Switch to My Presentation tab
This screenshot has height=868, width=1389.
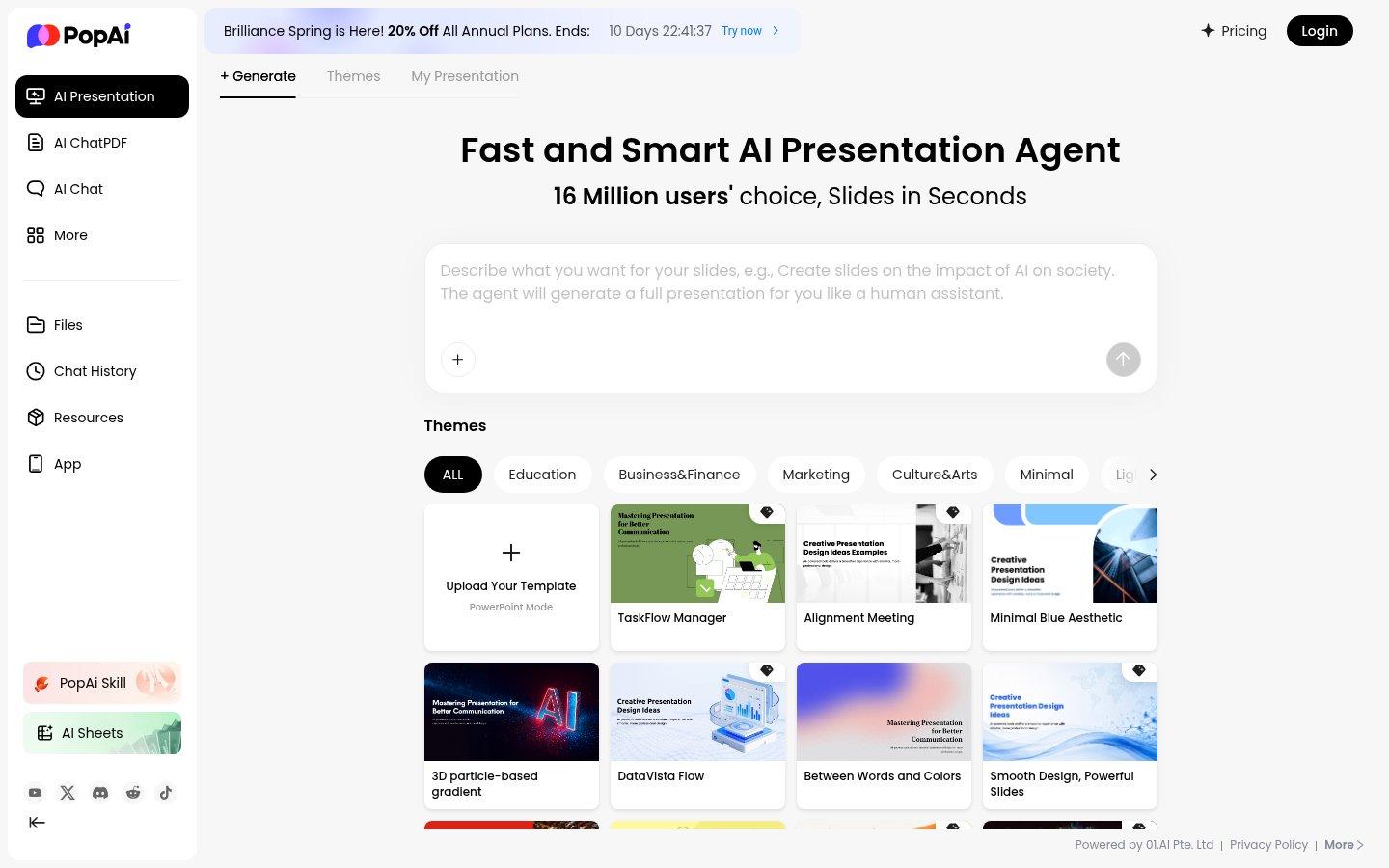click(465, 76)
